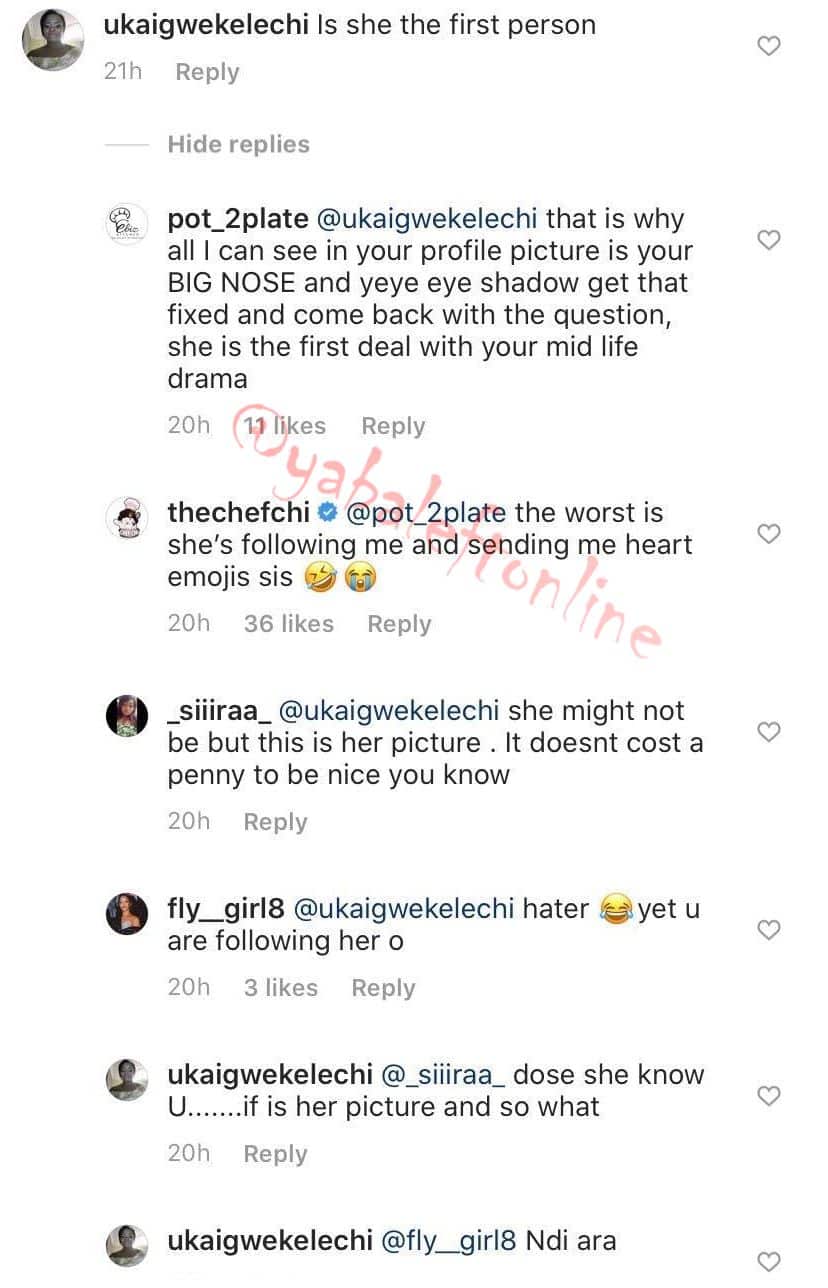Open the _siiiraa_ username link
The height and width of the screenshot is (1288, 828).
click(x=217, y=711)
